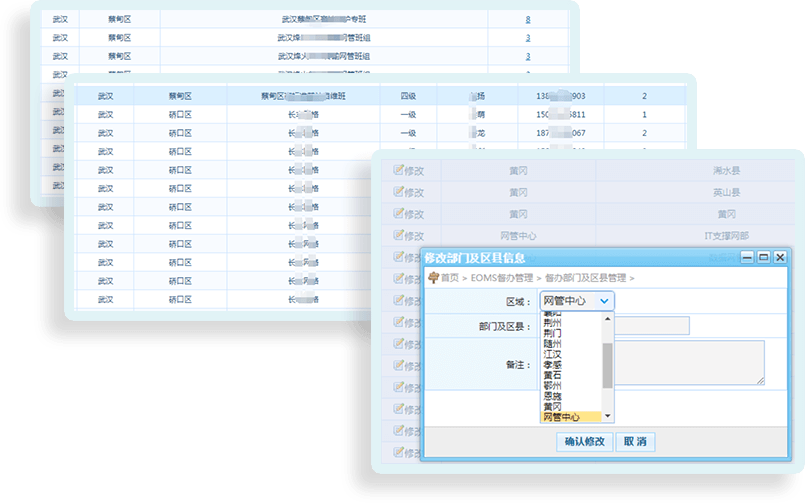Open the EOMS督办管理 breadcrumb link
The width and height of the screenshot is (805, 503).
501,277
